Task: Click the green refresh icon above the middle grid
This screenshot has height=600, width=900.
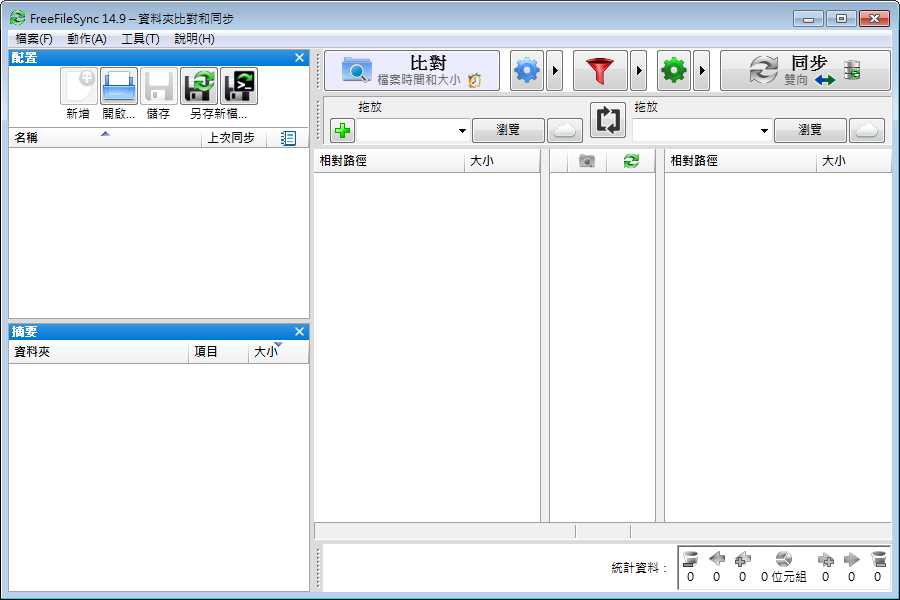Action: point(631,161)
